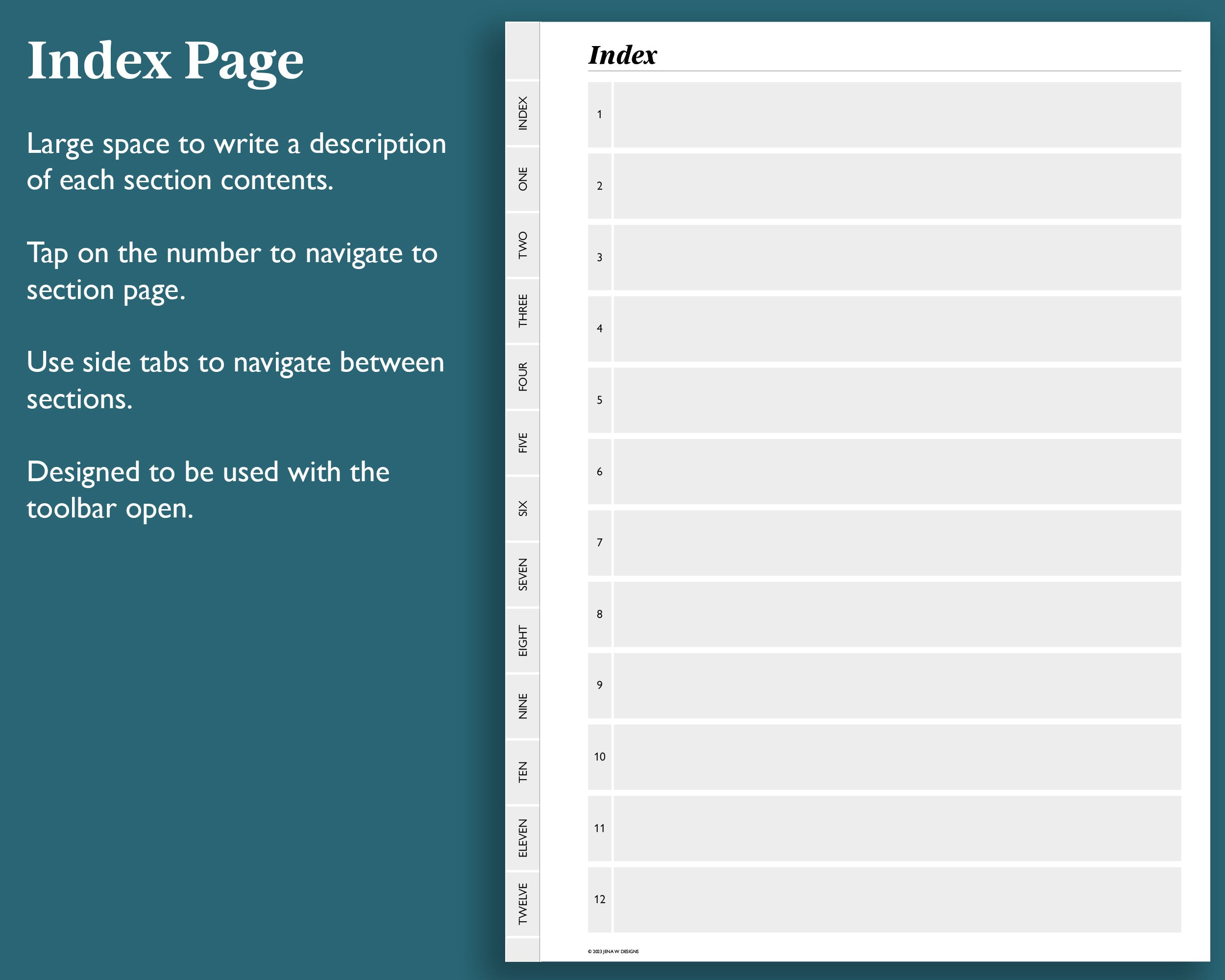1225x980 pixels.
Task: Select the writing space beside number 8
Action: [x=897, y=614]
